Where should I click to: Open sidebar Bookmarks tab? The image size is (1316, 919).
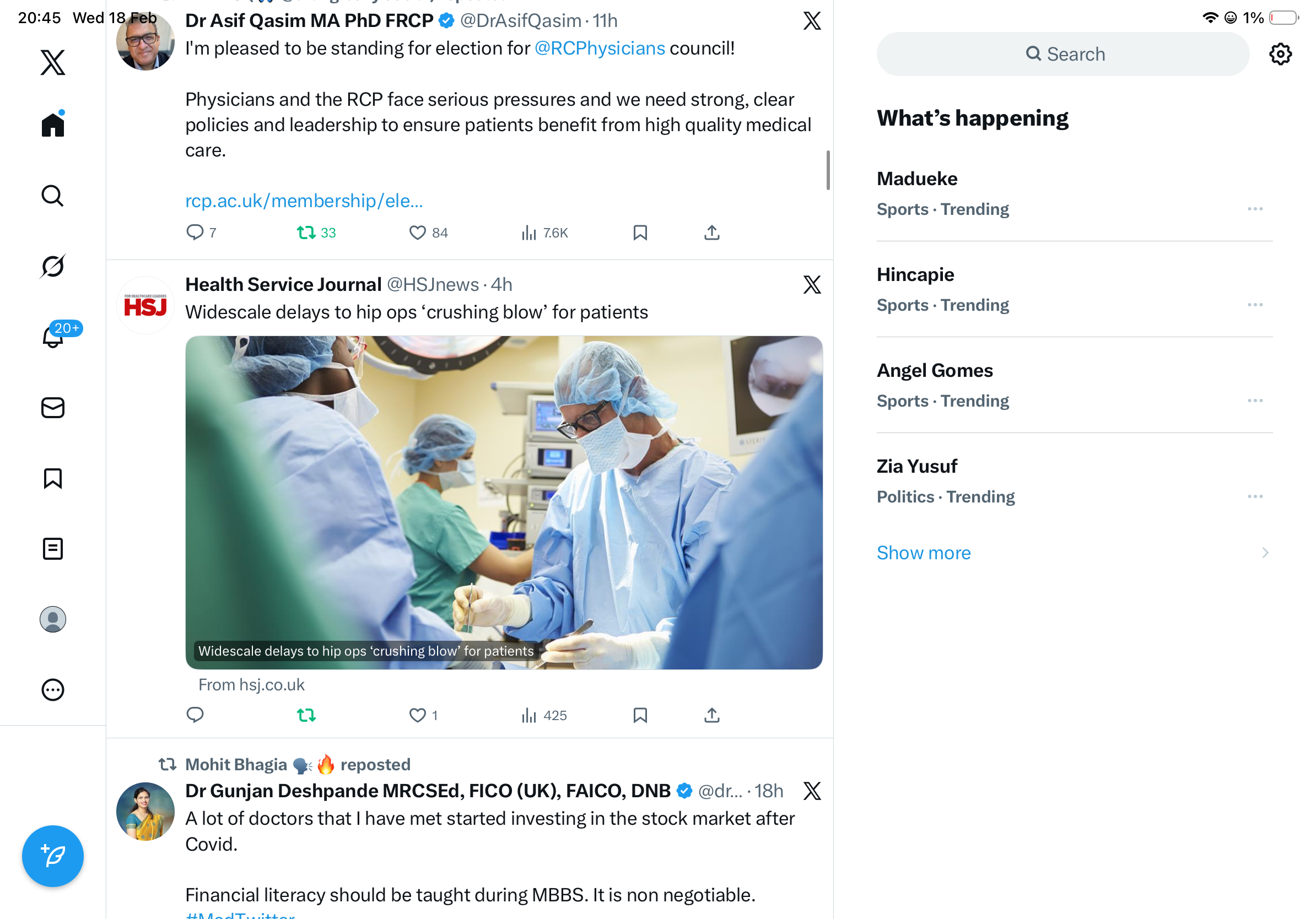(53, 478)
